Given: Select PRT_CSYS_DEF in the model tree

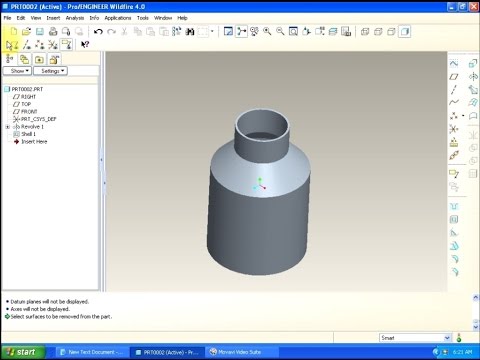Looking at the screenshot, I should 39,119.
